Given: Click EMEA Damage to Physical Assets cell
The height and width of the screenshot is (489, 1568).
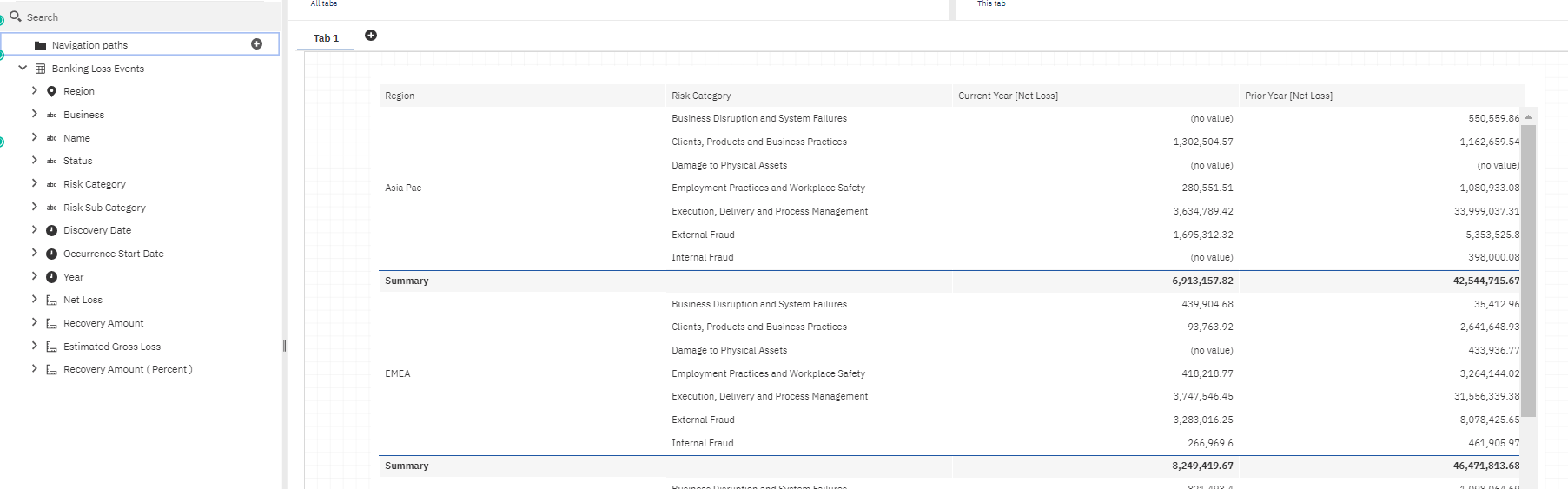Looking at the screenshot, I should pyautogui.click(x=729, y=350).
